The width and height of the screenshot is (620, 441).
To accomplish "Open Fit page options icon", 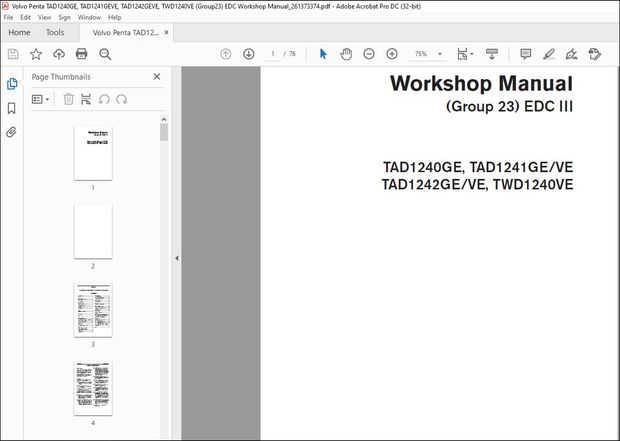I will [465, 54].
